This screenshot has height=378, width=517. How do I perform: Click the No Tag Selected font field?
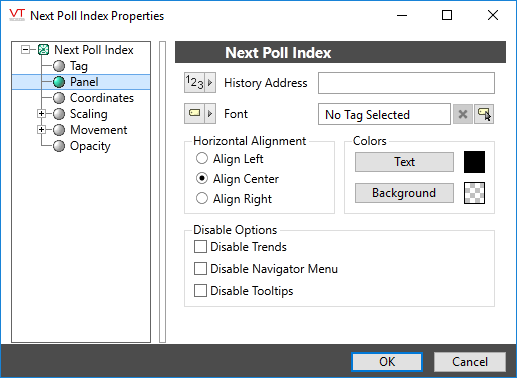point(384,114)
